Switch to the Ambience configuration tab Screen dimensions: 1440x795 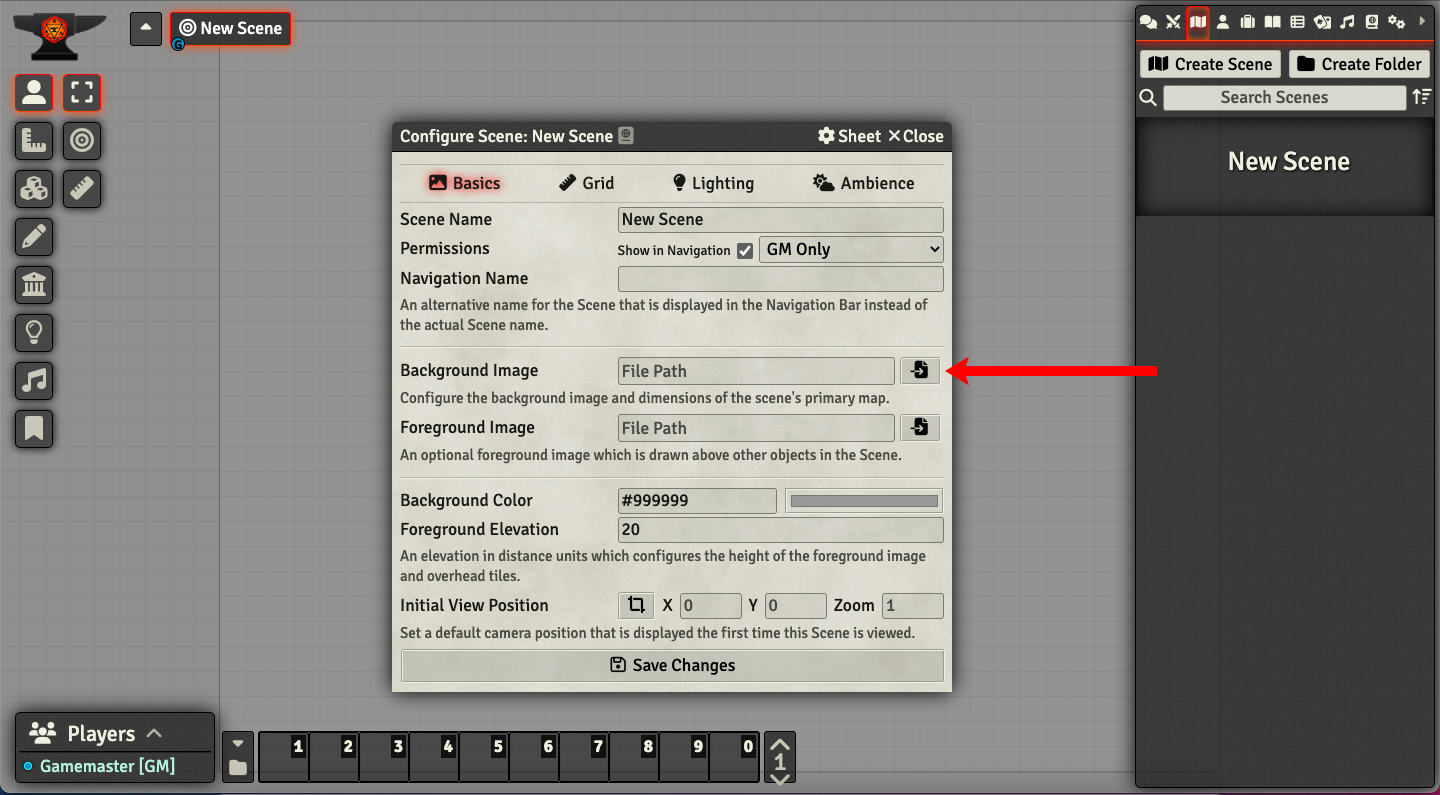pyautogui.click(x=863, y=183)
